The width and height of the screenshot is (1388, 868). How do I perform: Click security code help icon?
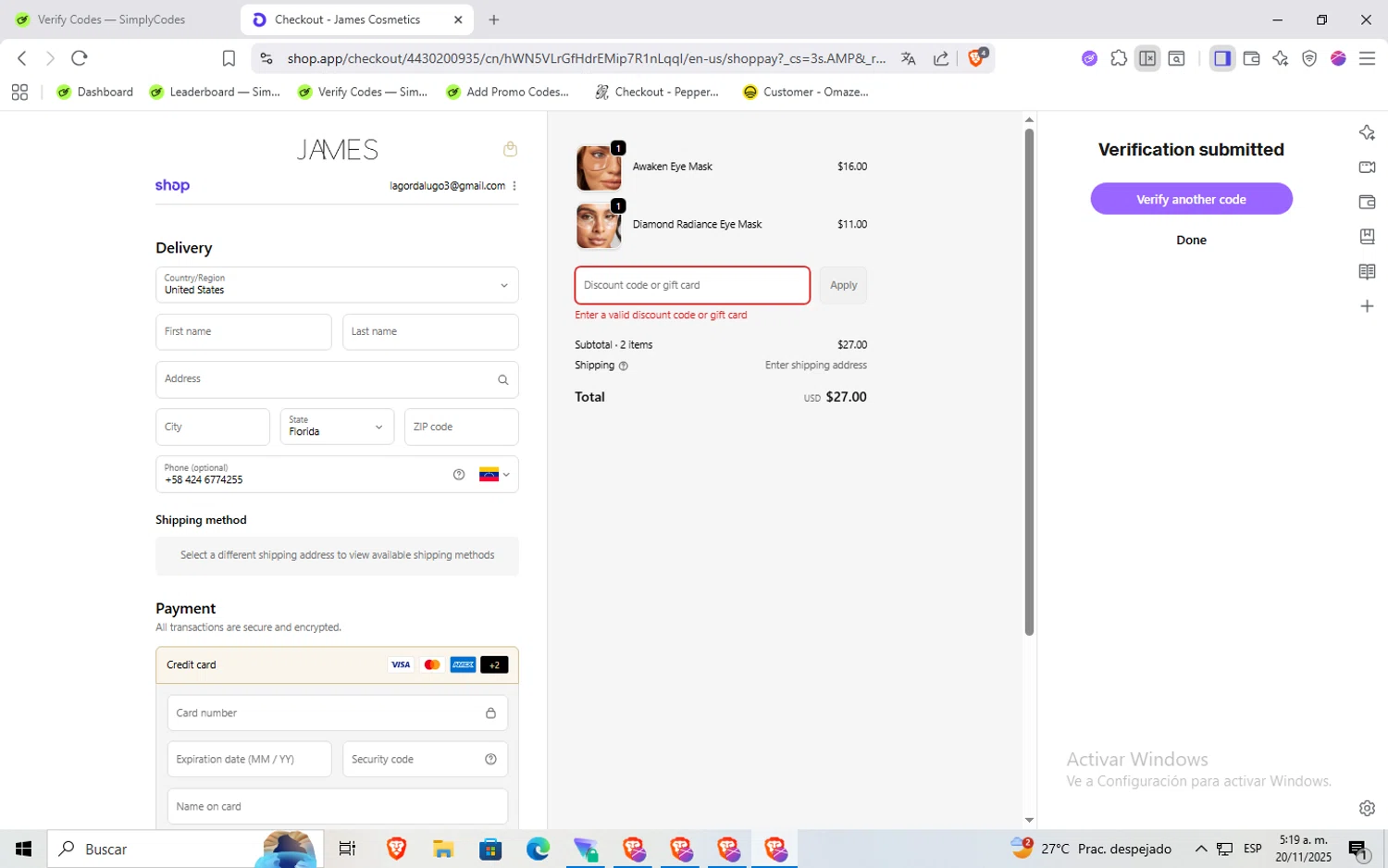point(490,759)
